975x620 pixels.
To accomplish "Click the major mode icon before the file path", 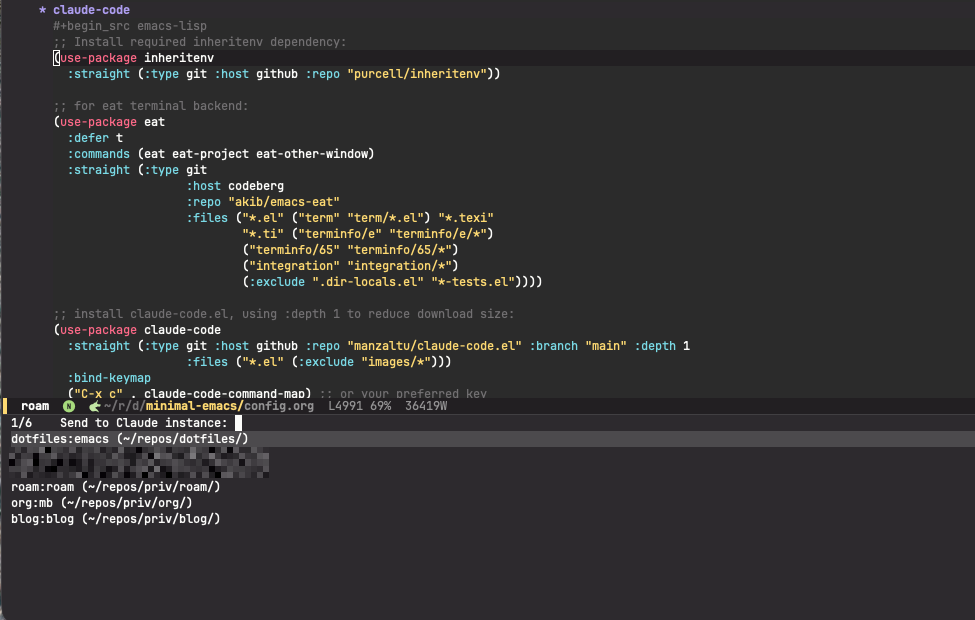I will pos(94,406).
